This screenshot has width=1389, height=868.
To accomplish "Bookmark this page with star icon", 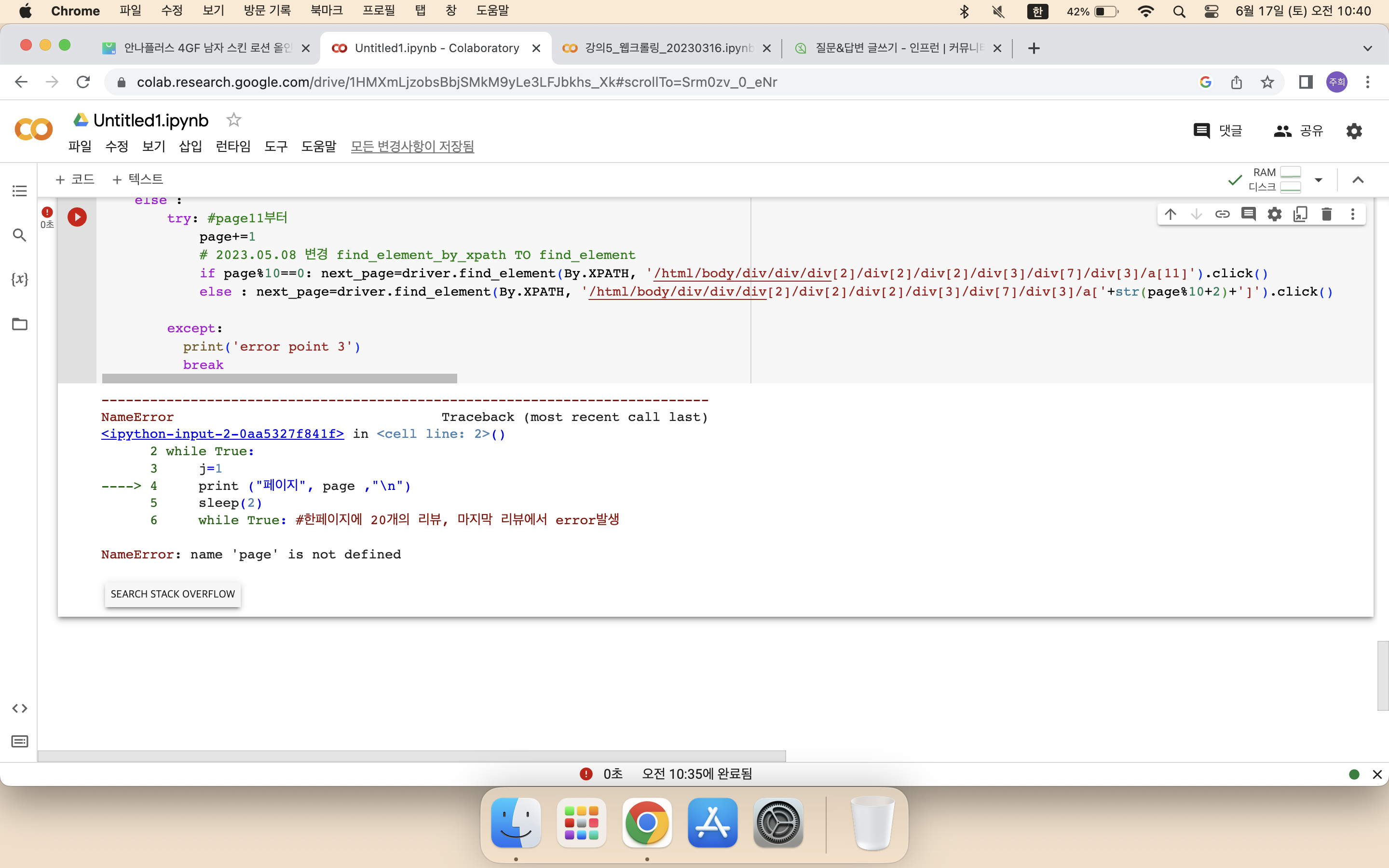I will [1267, 82].
